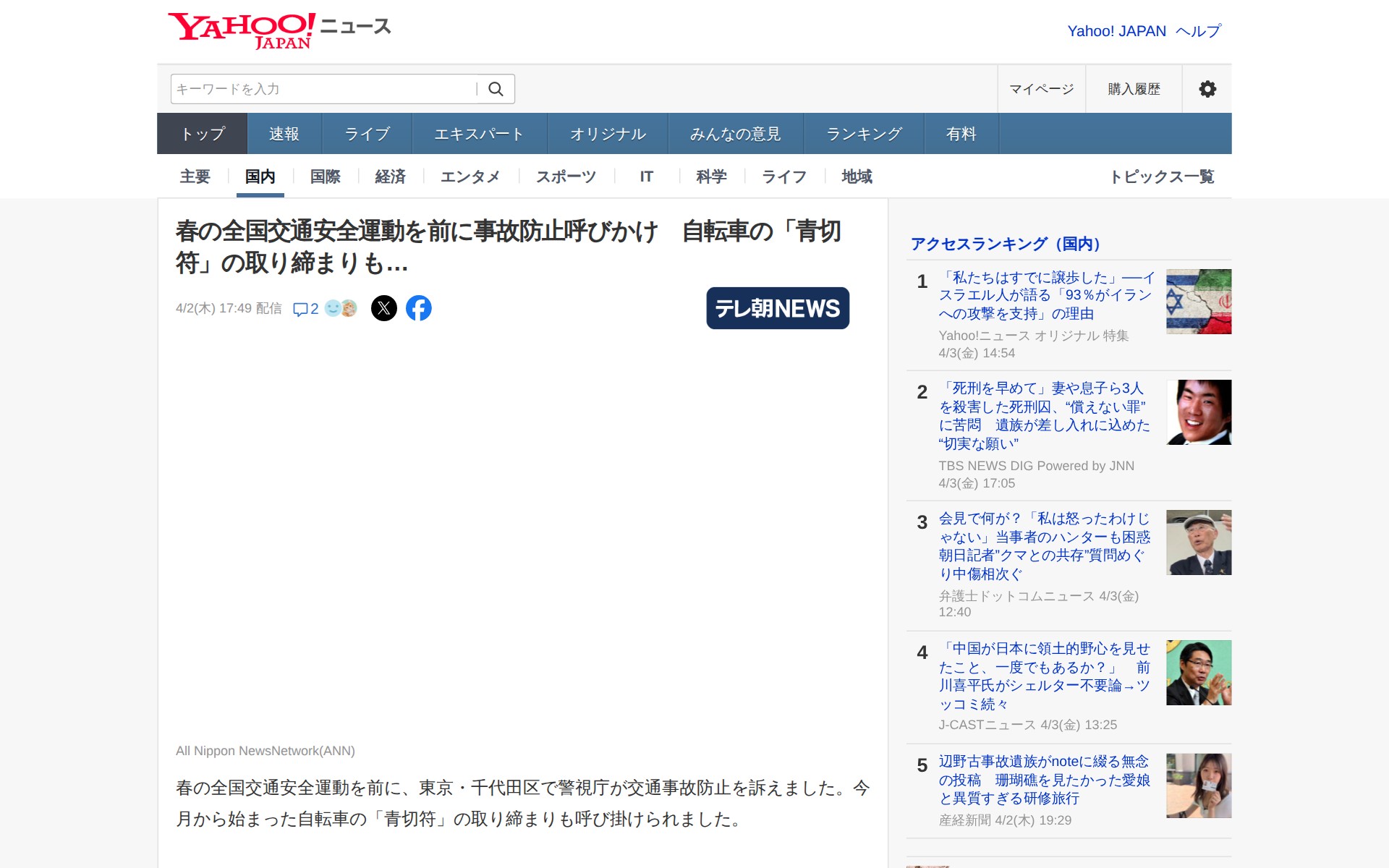Open the 速報 section
1389x868 pixels.
pyautogui.click(x=284, y=133)
